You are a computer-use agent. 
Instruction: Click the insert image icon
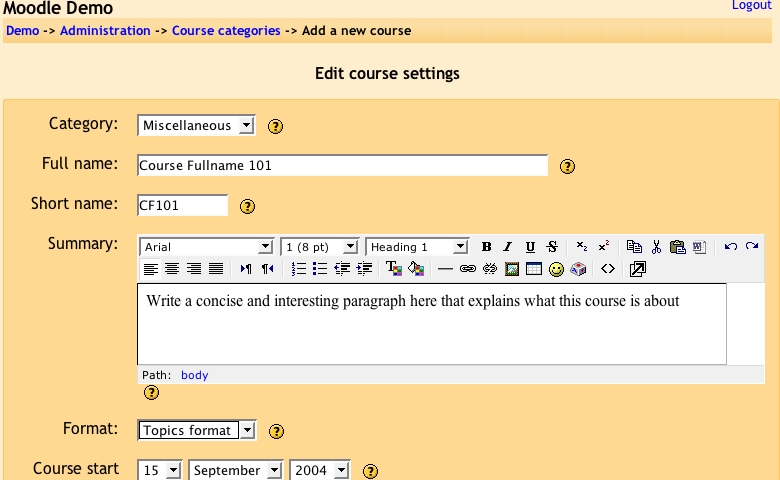pos(512,269)
